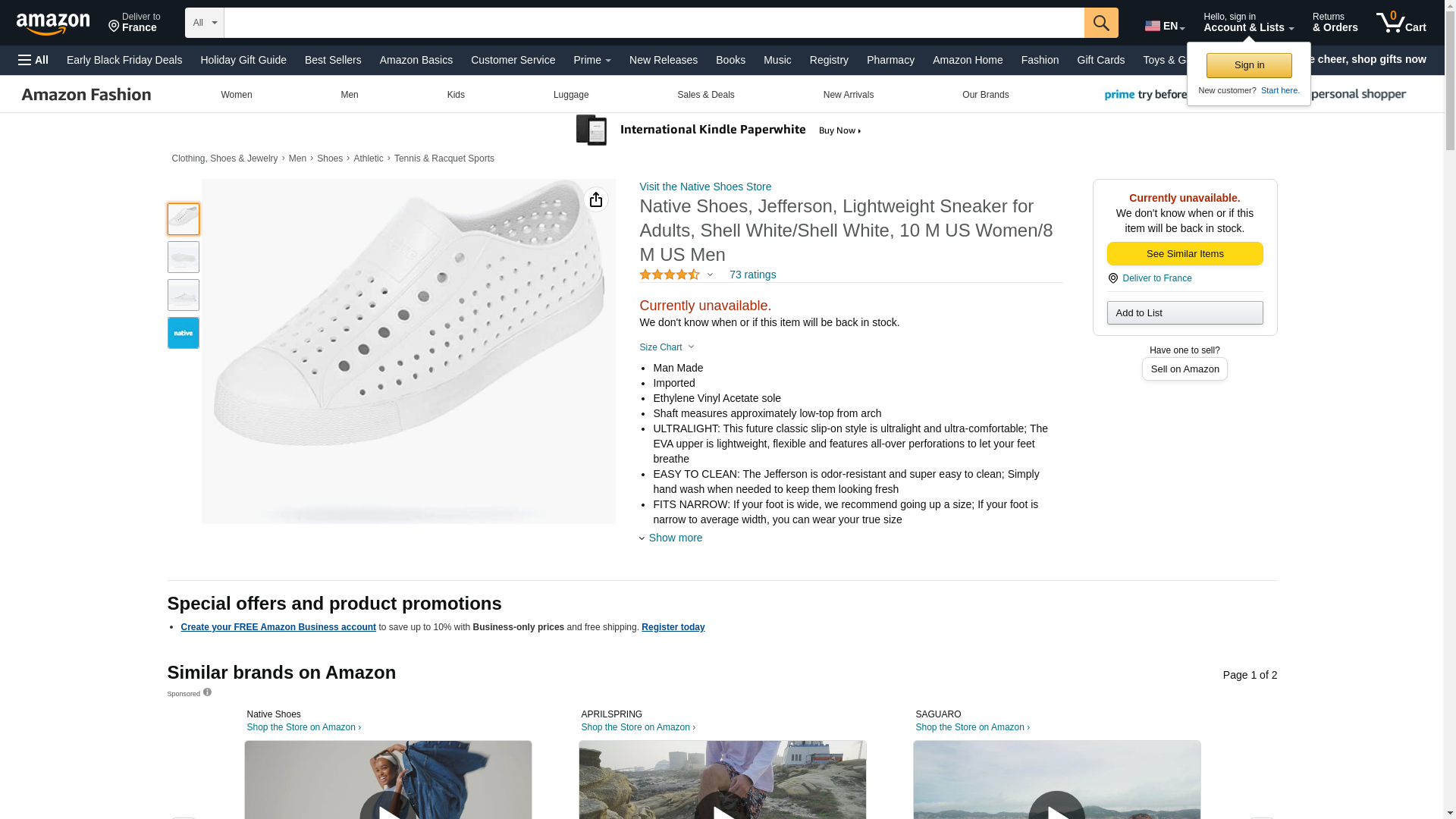This screenshot has width=1456, height=819.
Task: Click the search magnifier button
Action: click(x=1100, y=23)
